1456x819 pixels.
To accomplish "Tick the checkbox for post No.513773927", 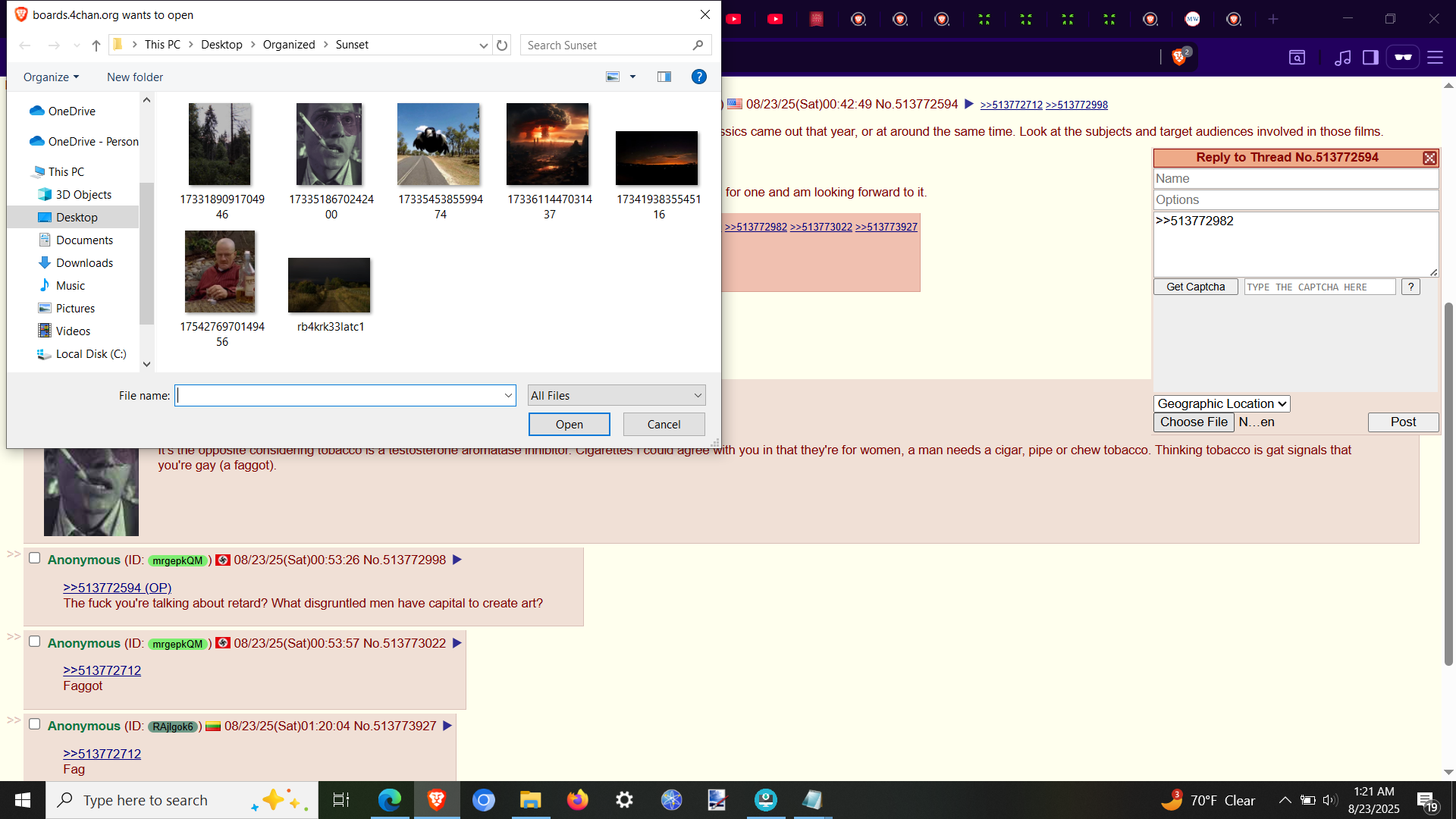I will tap(35, 724).
